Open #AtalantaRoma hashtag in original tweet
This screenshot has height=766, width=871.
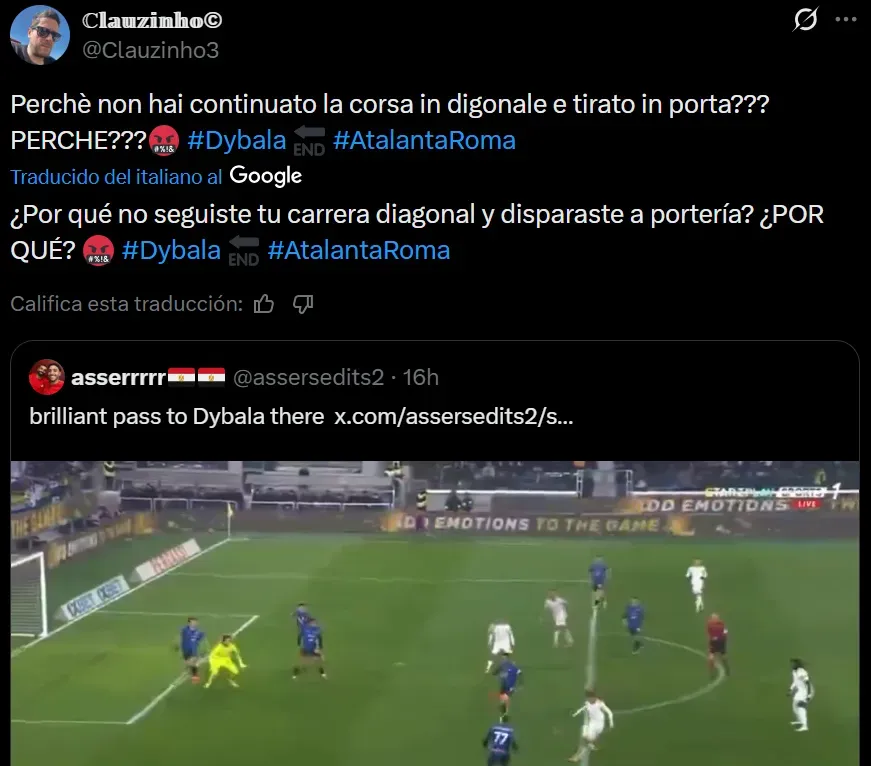(x=424, y=140)
